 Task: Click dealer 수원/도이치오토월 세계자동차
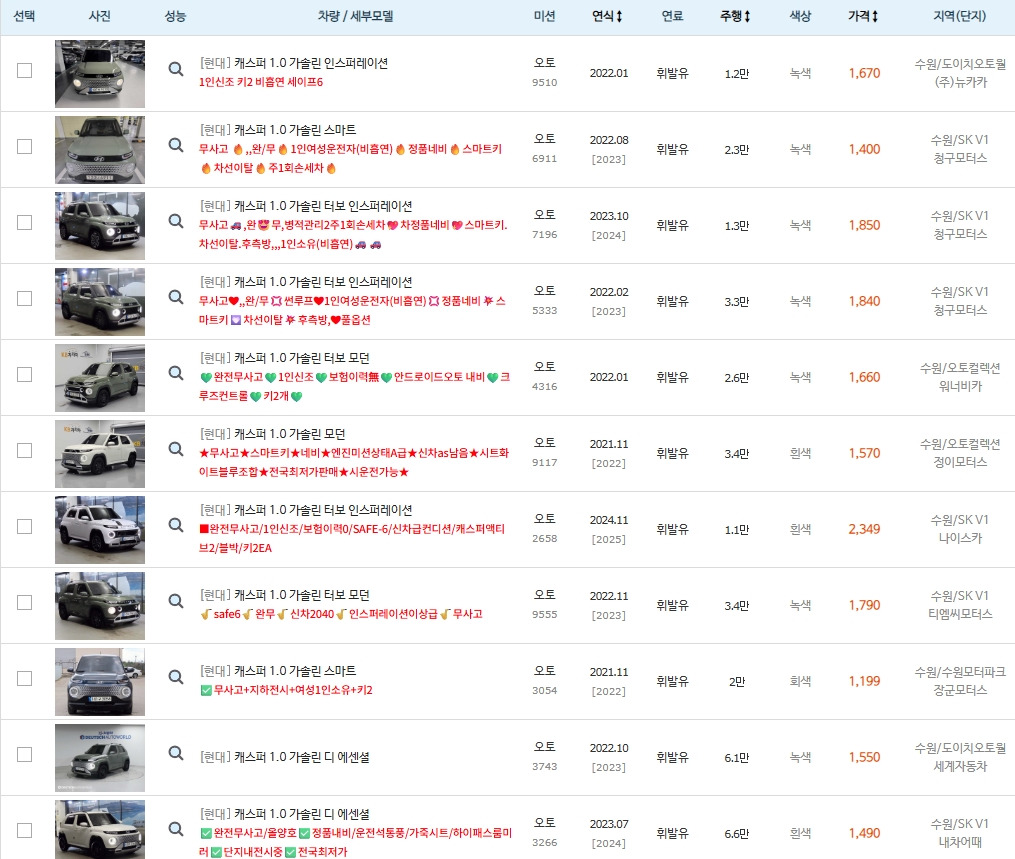(x=960, y=757)
